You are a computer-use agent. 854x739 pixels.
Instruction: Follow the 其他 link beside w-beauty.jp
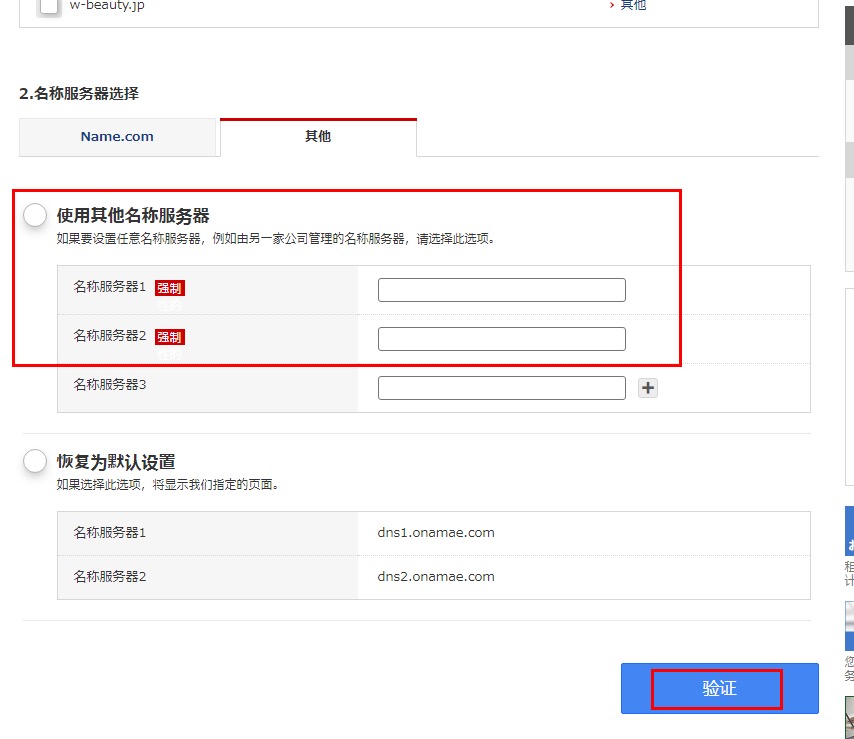[632, 5]
